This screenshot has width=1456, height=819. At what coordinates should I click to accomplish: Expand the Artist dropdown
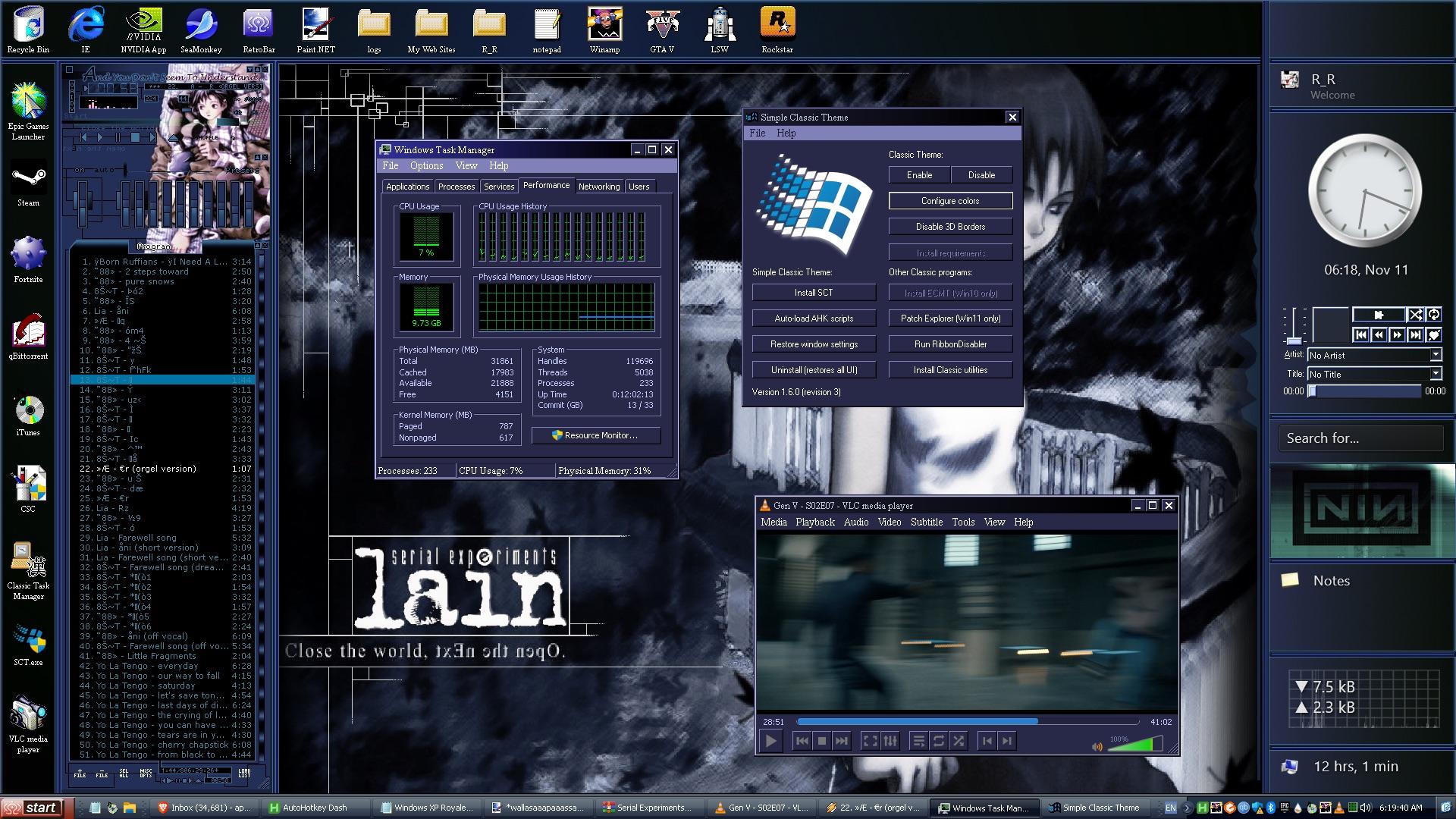point(1436,355)
